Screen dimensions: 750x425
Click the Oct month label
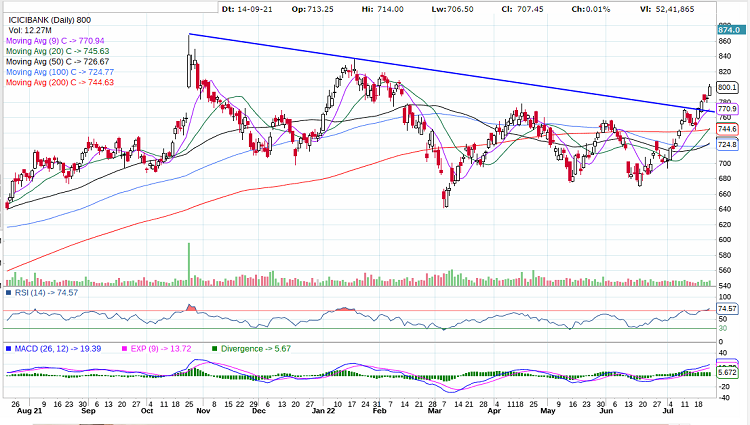[147, 411]
